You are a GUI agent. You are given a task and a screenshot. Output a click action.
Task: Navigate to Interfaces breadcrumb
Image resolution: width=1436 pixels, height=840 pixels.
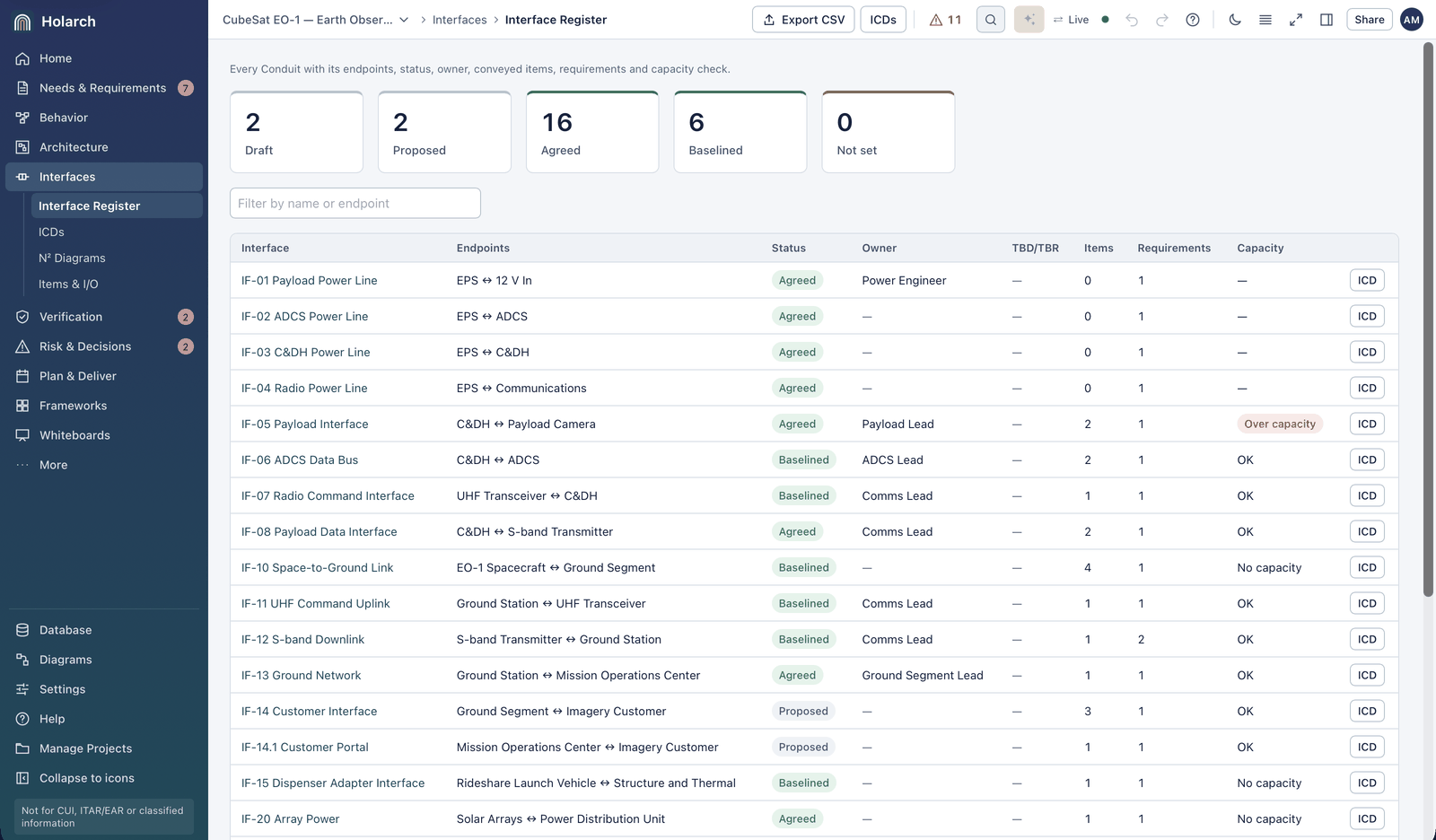click(460, 20)
